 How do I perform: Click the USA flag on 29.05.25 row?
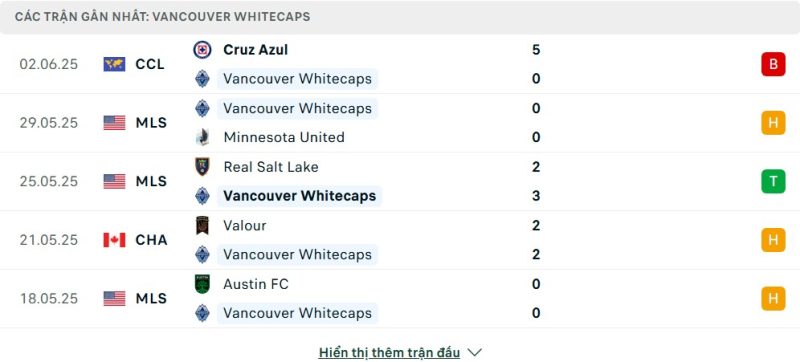click(114, 123)
